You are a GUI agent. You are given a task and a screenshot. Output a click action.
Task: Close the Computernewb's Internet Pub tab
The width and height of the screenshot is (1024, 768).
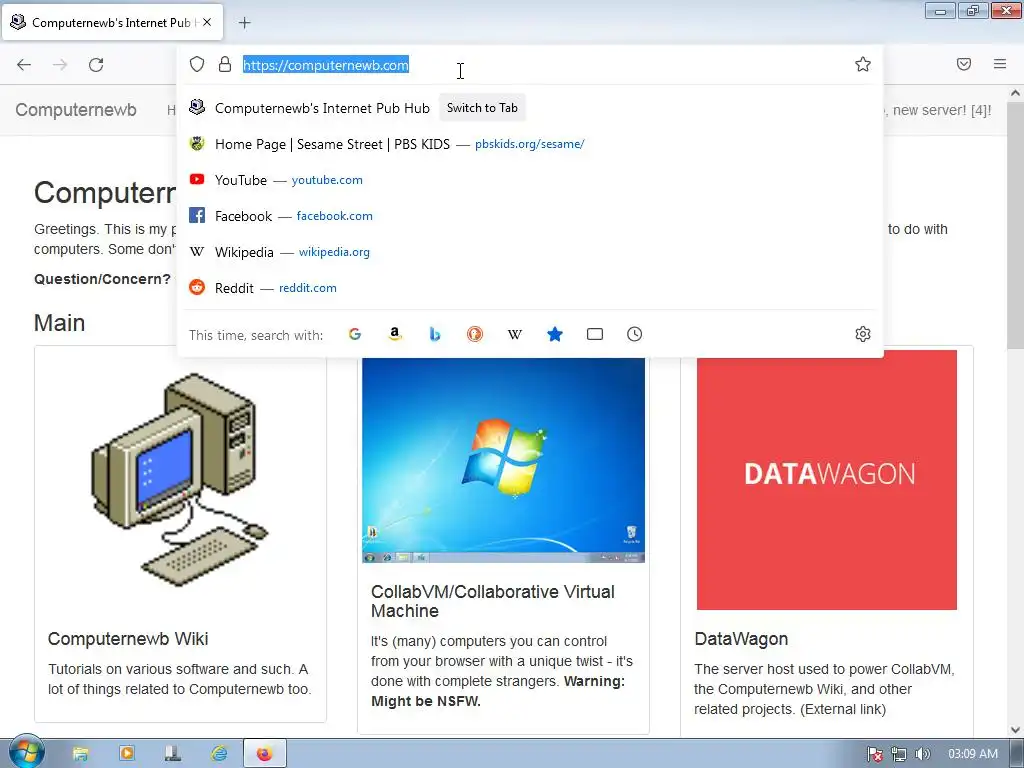(x=207, y=22)
